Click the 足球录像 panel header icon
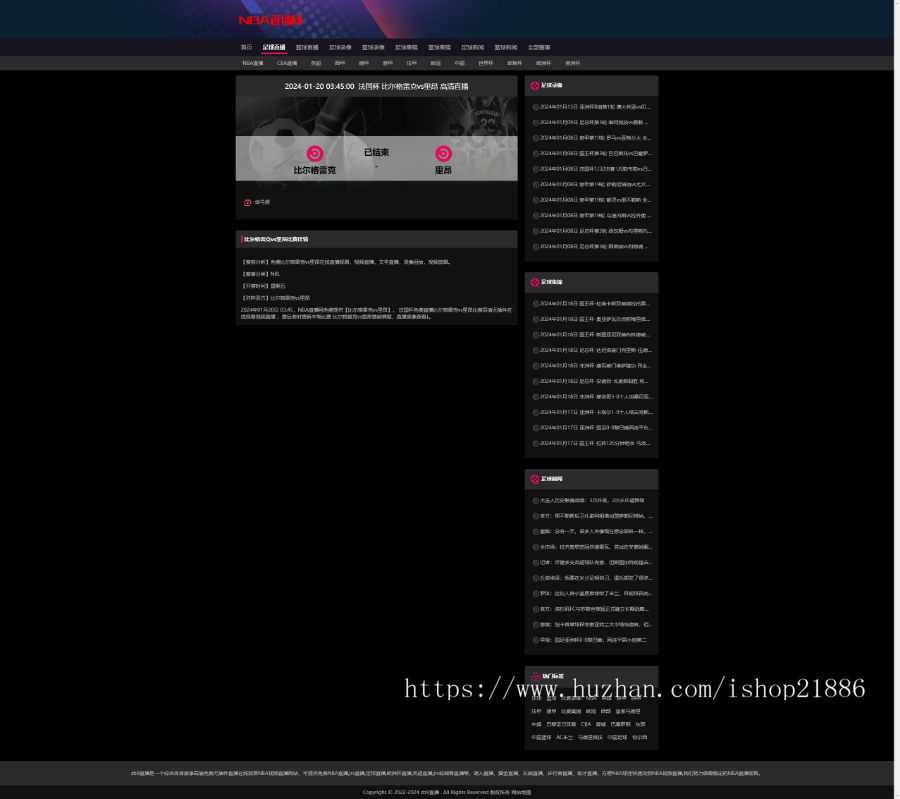This screenshot has width=900, height=799. click(534, 86)
